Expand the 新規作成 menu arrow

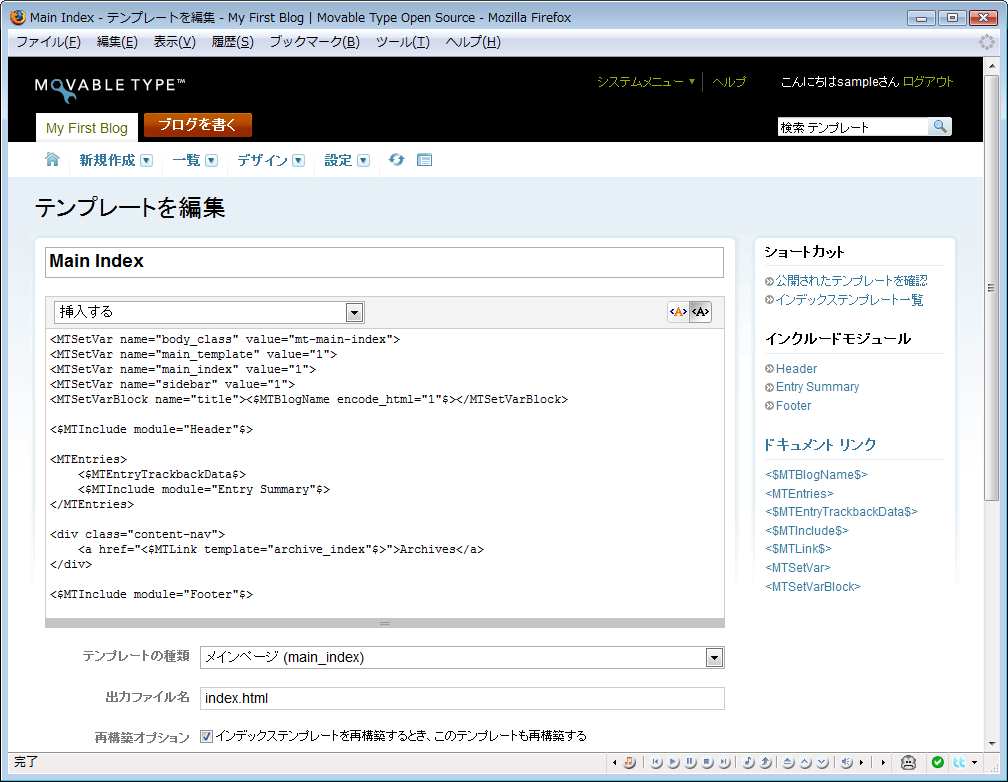tap(147, 161)
